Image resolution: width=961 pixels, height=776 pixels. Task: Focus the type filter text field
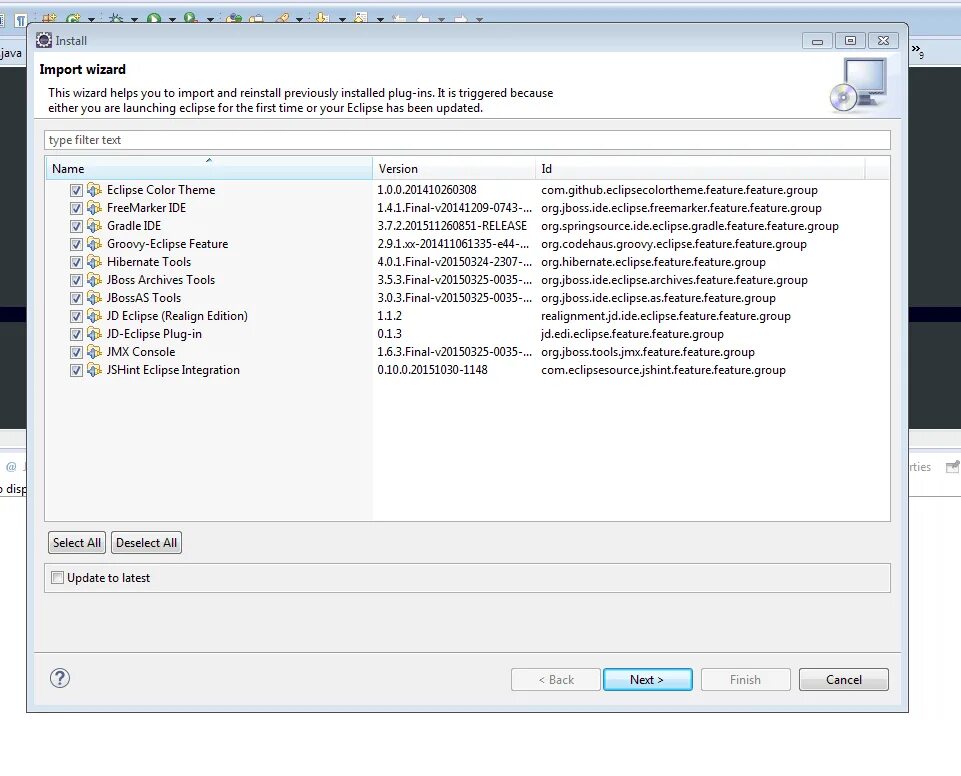467,140
